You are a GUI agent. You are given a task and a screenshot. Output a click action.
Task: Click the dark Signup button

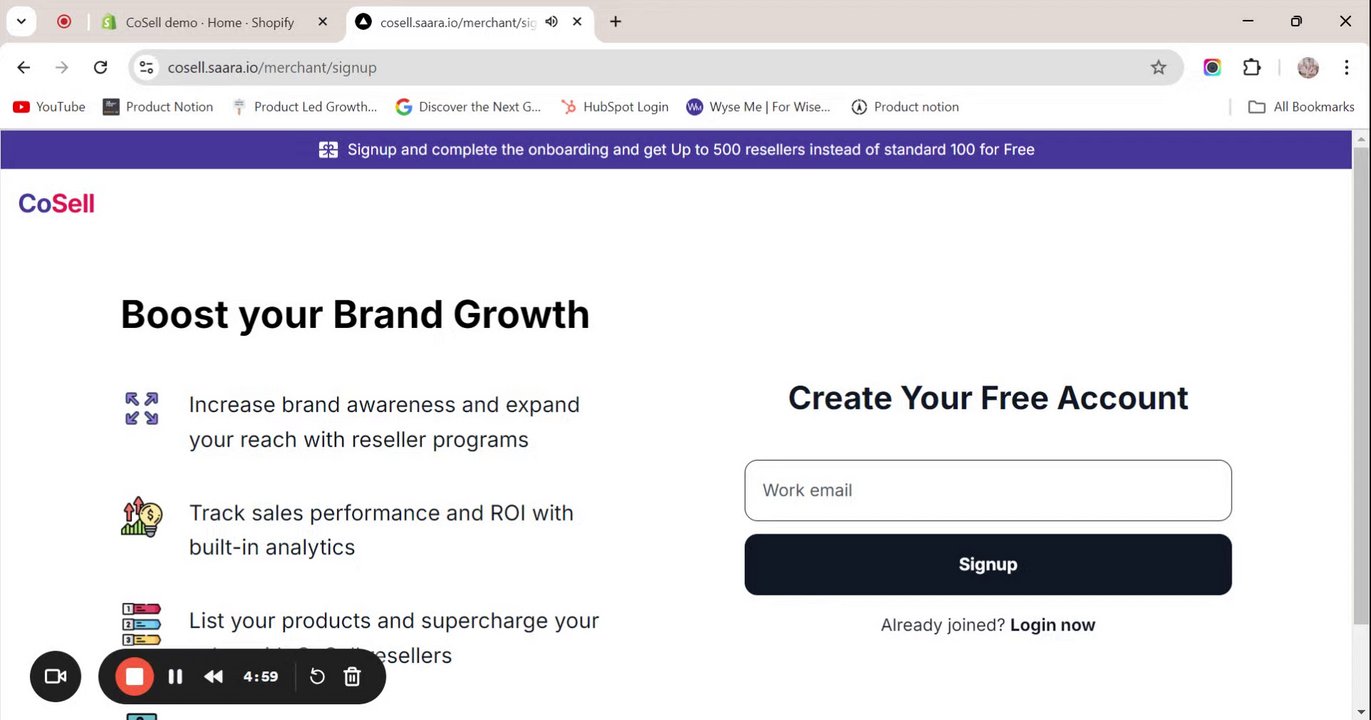tap(987, 564)
